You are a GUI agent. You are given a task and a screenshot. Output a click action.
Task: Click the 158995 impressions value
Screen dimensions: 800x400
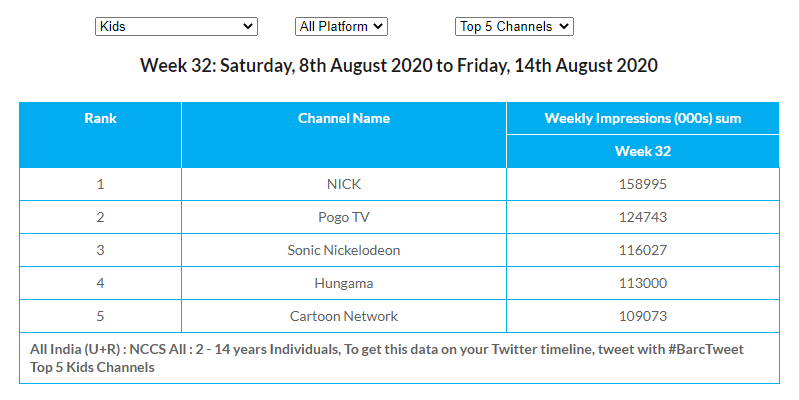pos(642,184)
